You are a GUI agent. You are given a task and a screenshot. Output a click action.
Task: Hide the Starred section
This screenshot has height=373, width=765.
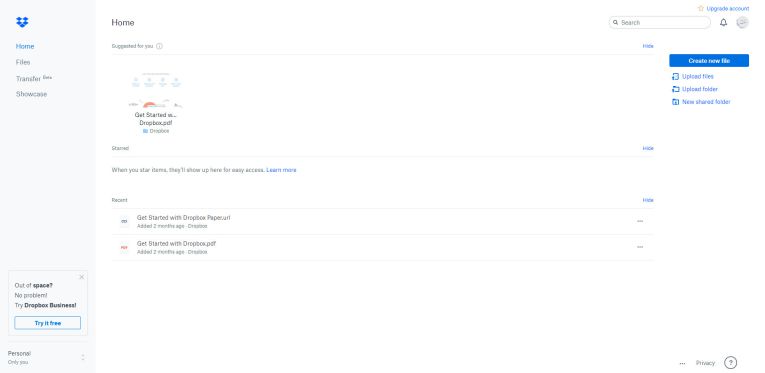pos(647,148)
